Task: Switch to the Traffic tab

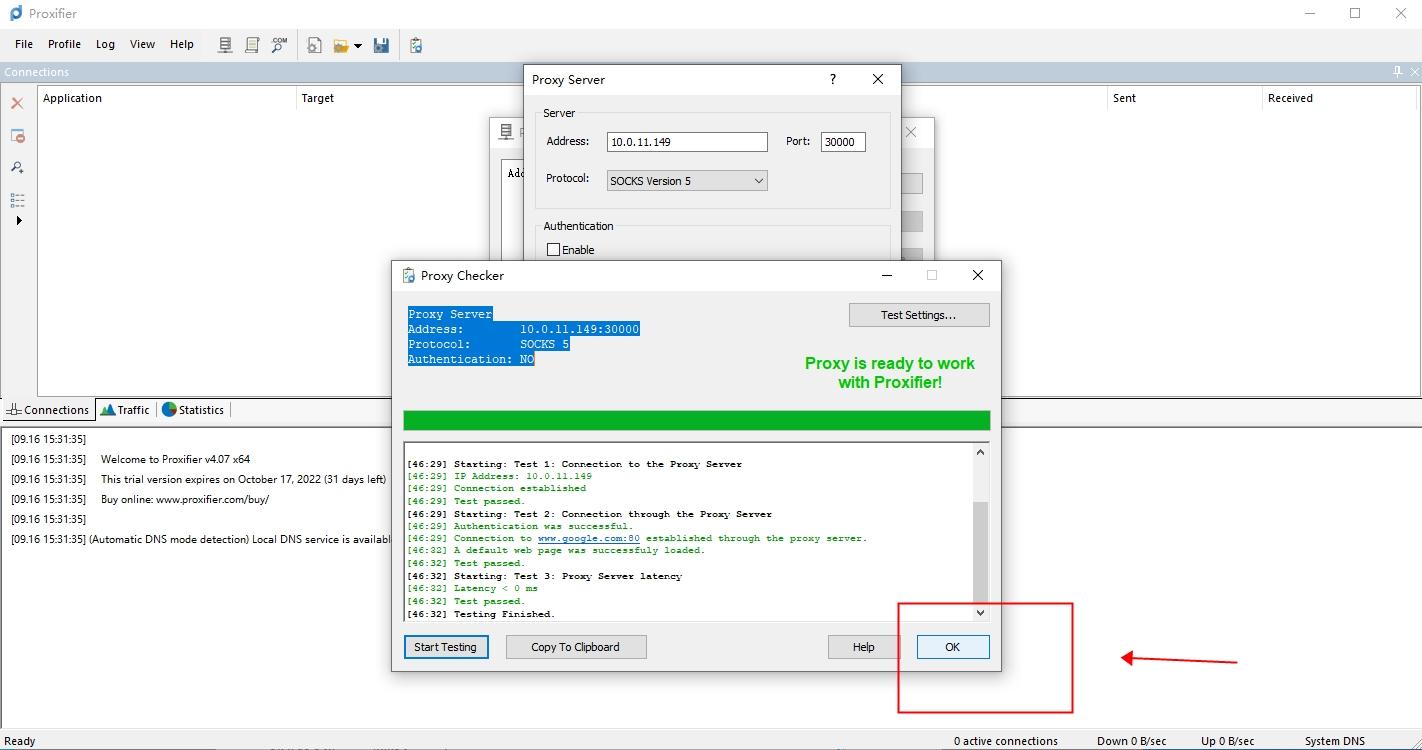Action: click(125, 410)
